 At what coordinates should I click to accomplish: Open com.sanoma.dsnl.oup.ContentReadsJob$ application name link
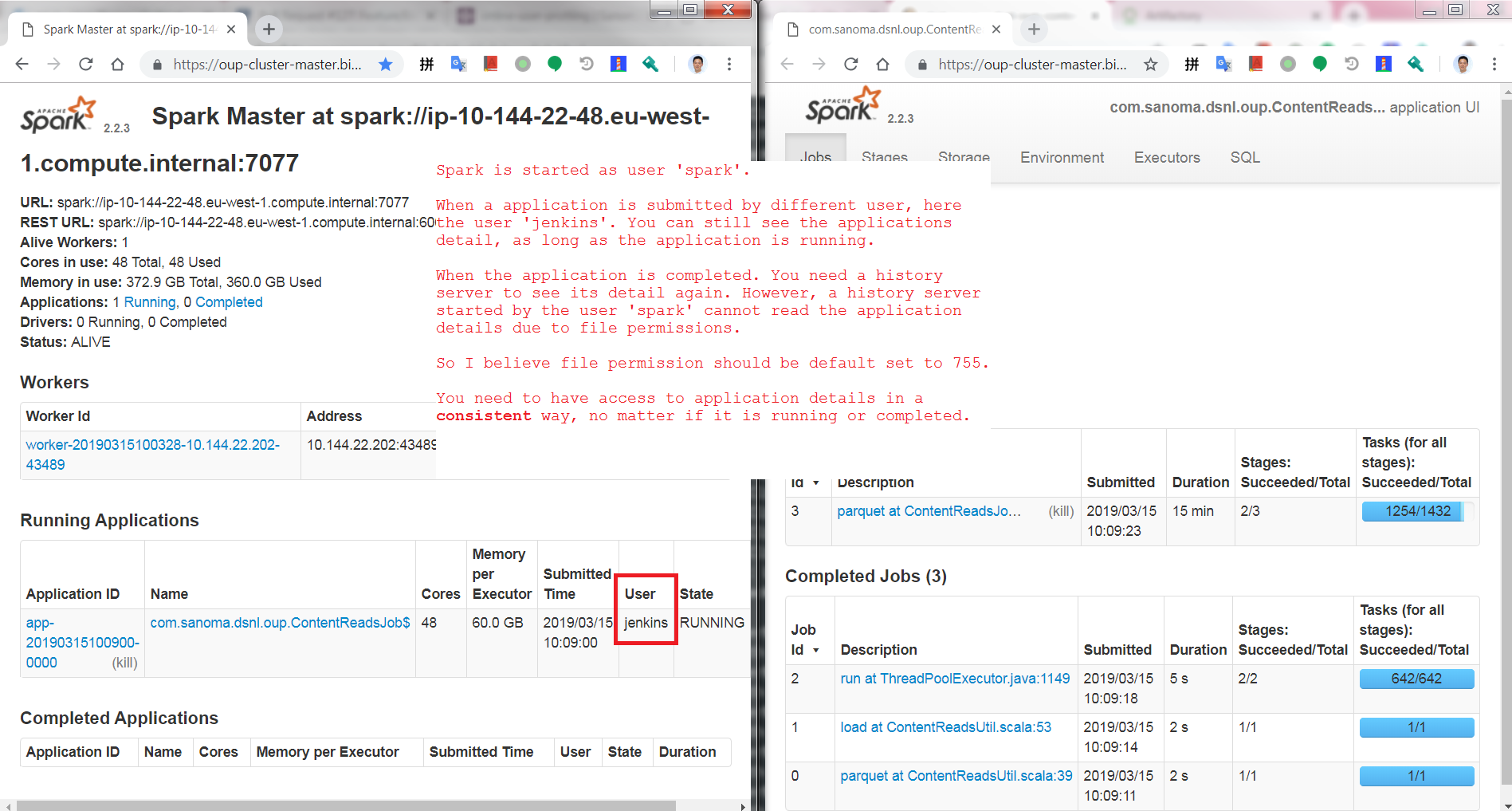tap(280, 623)
